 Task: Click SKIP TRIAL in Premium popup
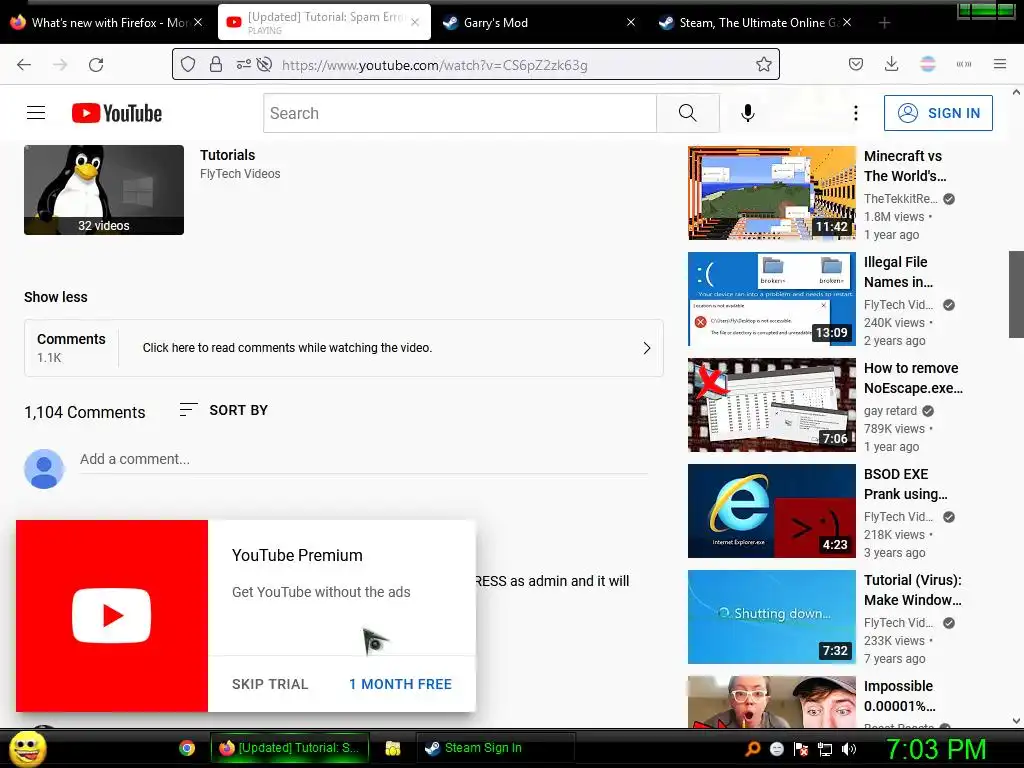tap(270, 684)
